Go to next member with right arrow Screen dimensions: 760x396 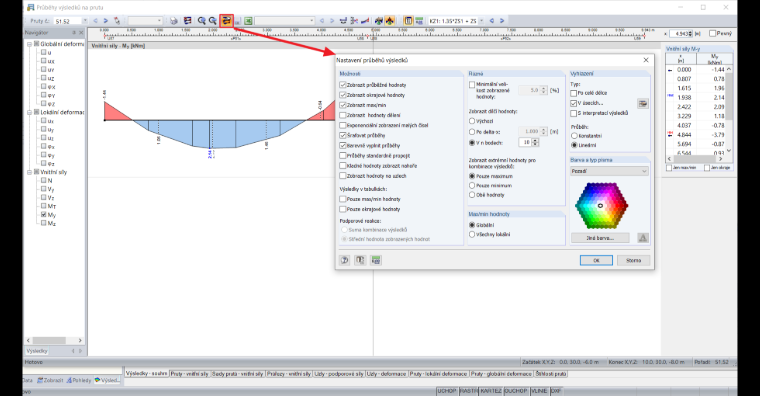tap(106, 21)
